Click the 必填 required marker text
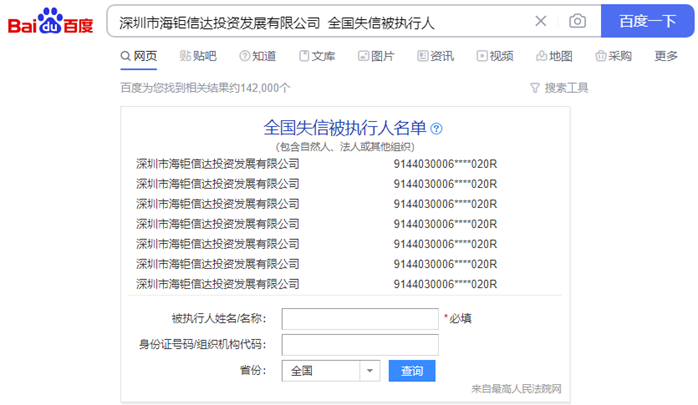This screenshot has width=698, height=405. point(460,319)
